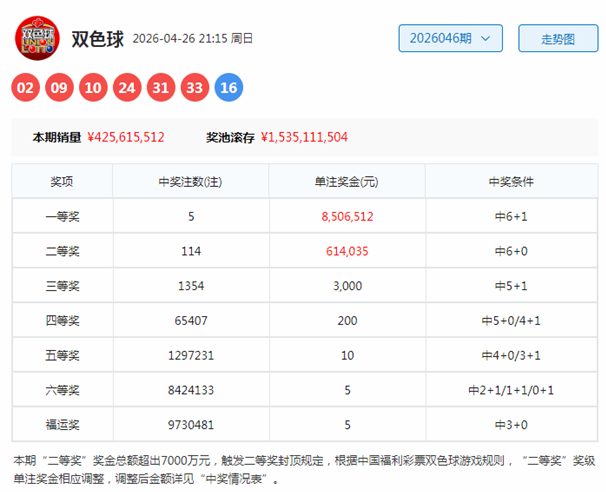Click the 奖项 column header
Viewport: 606px width, 492px height.
click(62, 181)
